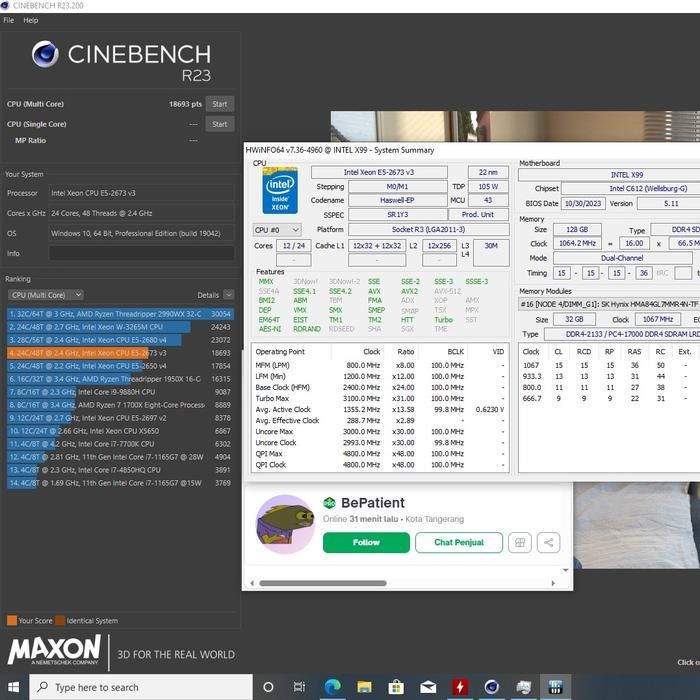Start the CPU Single Core test
Screen dimensions: 700x700
[219, 124]
